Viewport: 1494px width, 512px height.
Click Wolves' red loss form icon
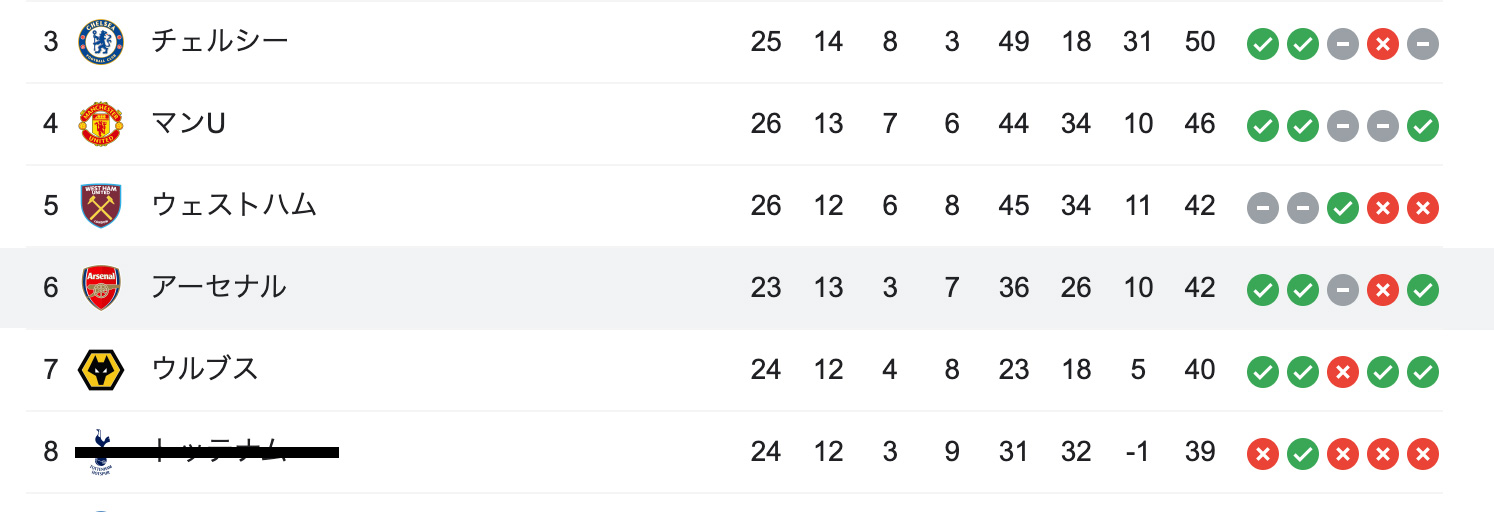(x=1343, y=372)
